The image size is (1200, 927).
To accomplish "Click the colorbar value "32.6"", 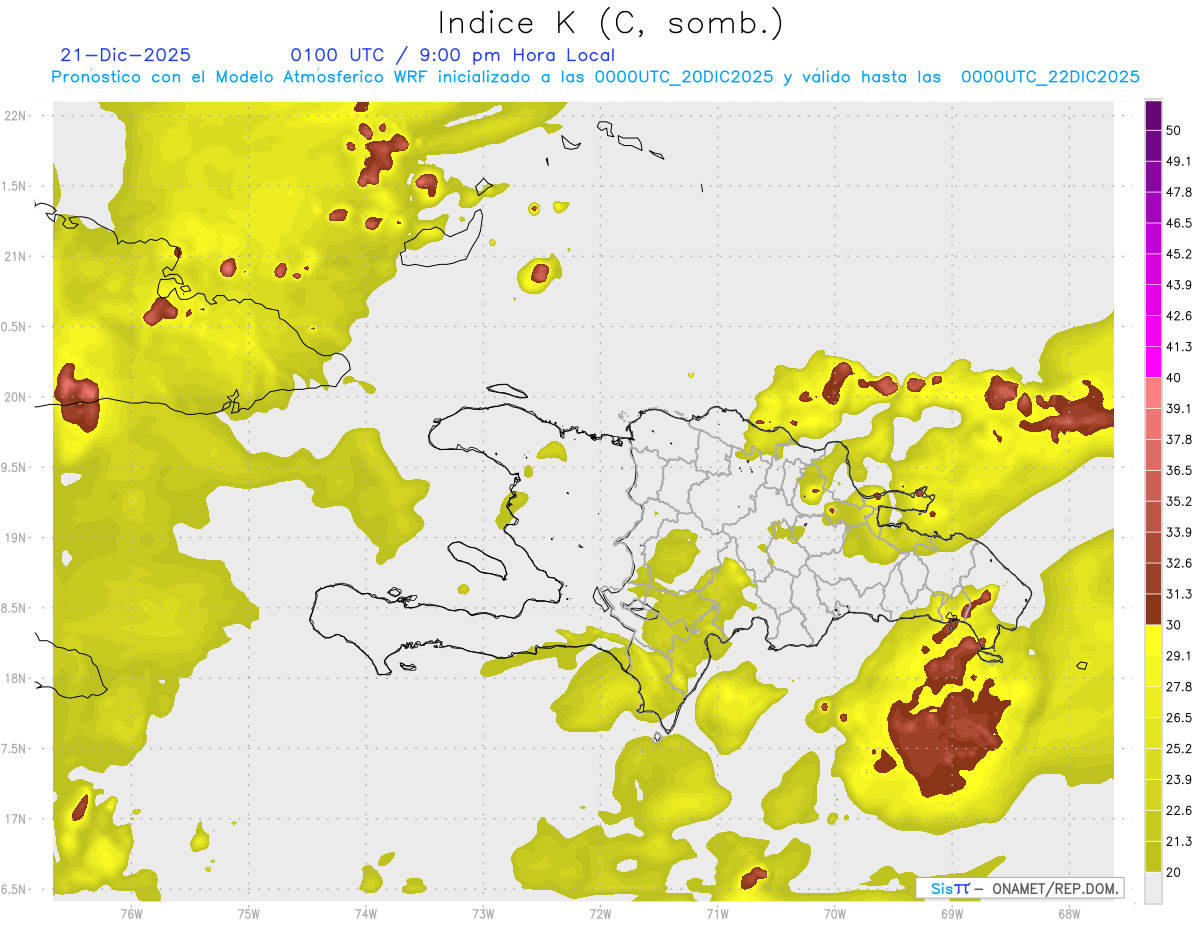I will click(x=1179, y=563).
